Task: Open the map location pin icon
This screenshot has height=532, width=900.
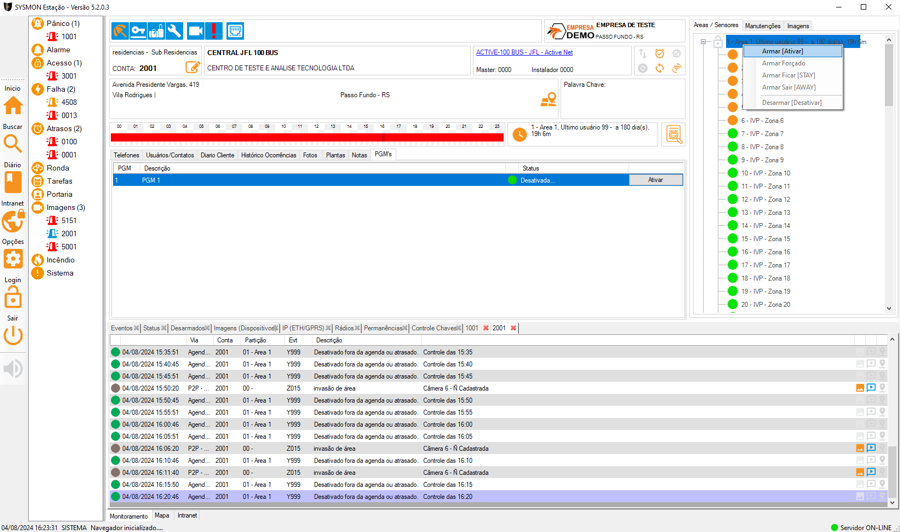Action: coord(548,99)
